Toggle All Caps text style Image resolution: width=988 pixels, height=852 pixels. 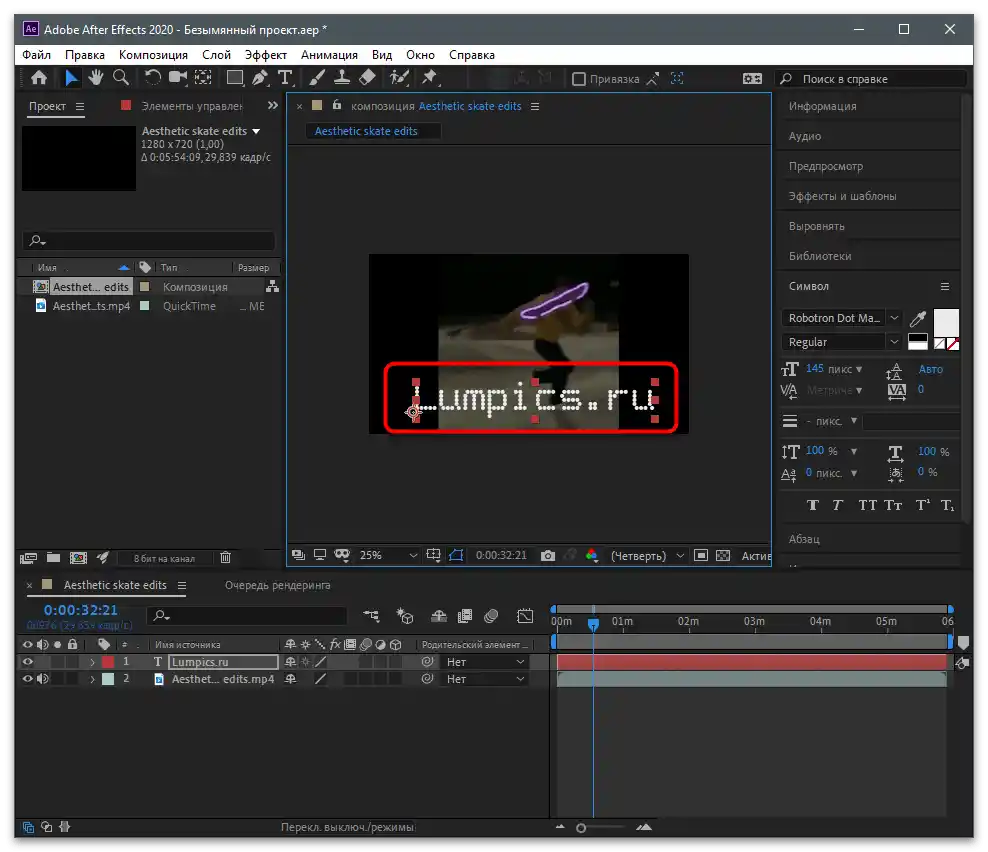[x=868, y=505]
